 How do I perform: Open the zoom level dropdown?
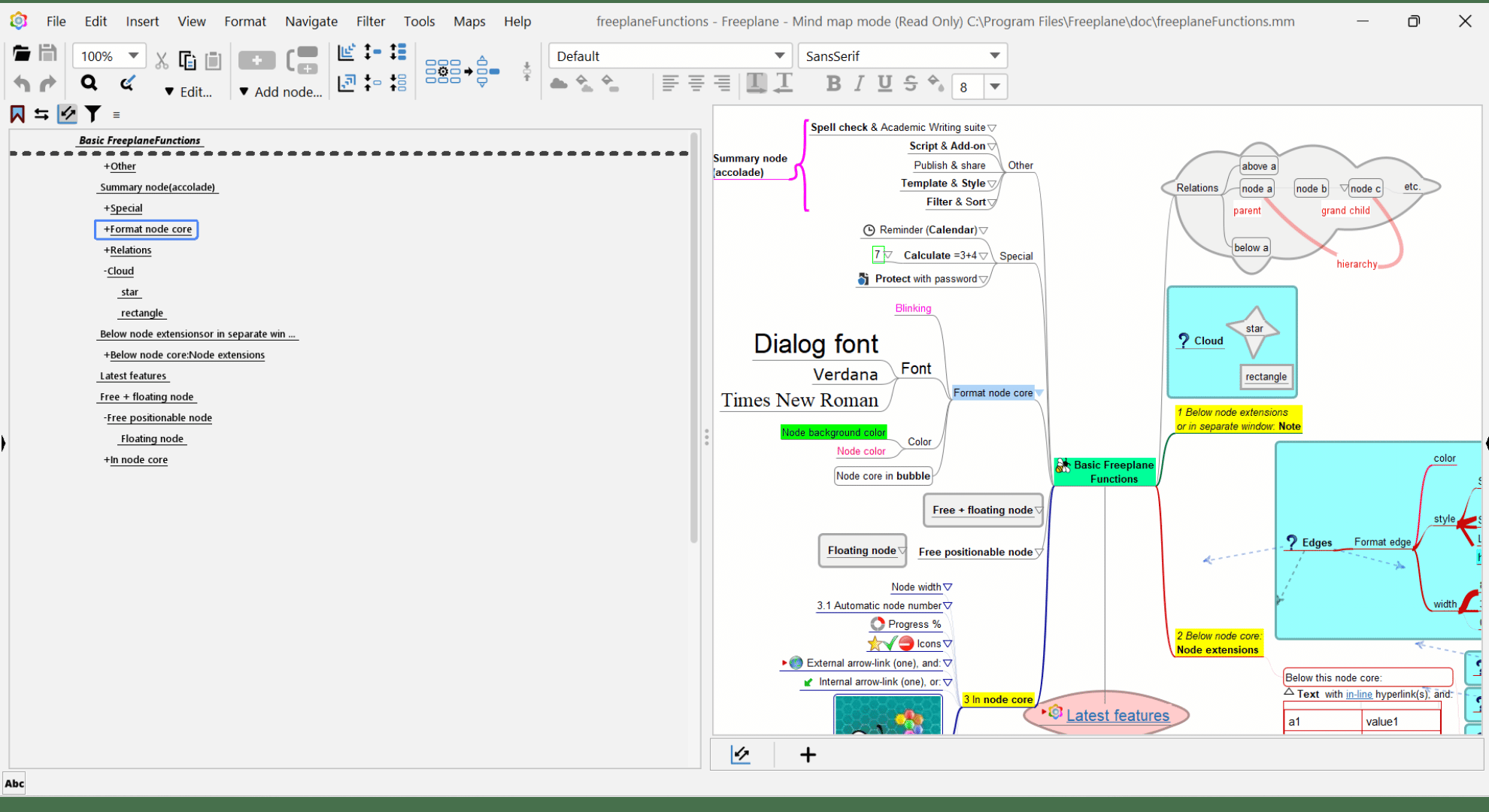click(133, 56)
